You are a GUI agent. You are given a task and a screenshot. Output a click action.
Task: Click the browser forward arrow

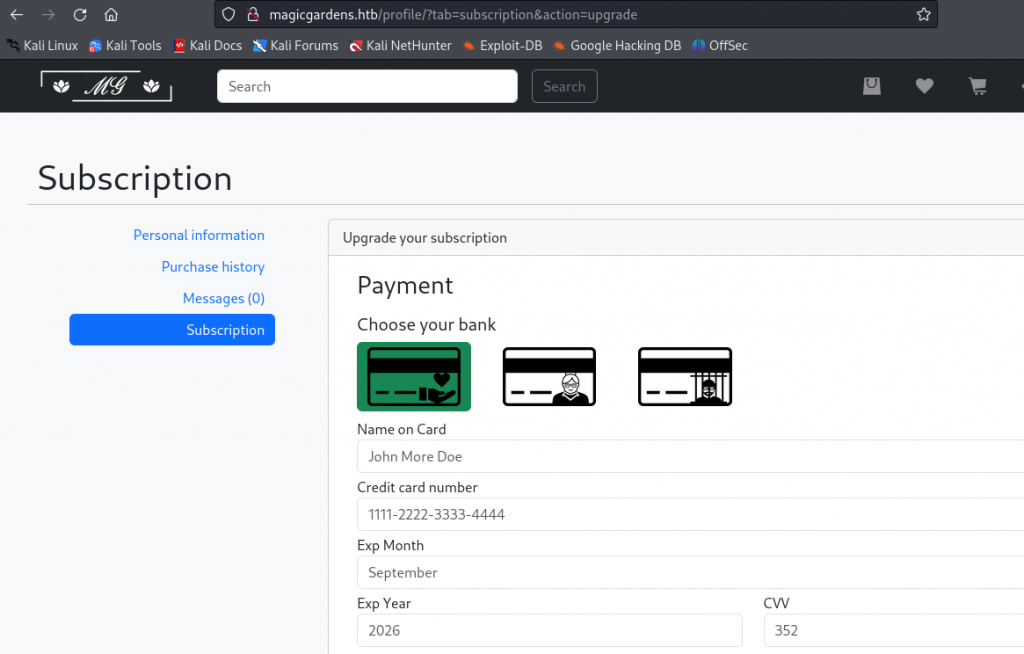[48, 14]
